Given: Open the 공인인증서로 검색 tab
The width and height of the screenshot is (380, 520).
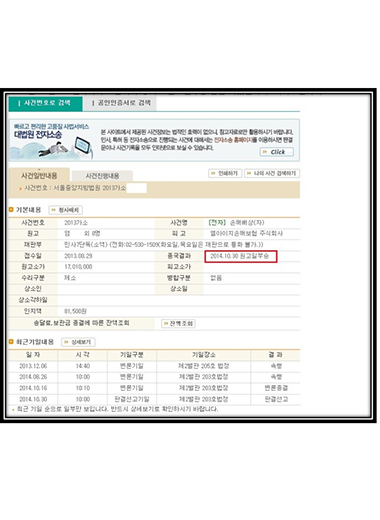Looking at the screenshot, I should click(120, 103).
